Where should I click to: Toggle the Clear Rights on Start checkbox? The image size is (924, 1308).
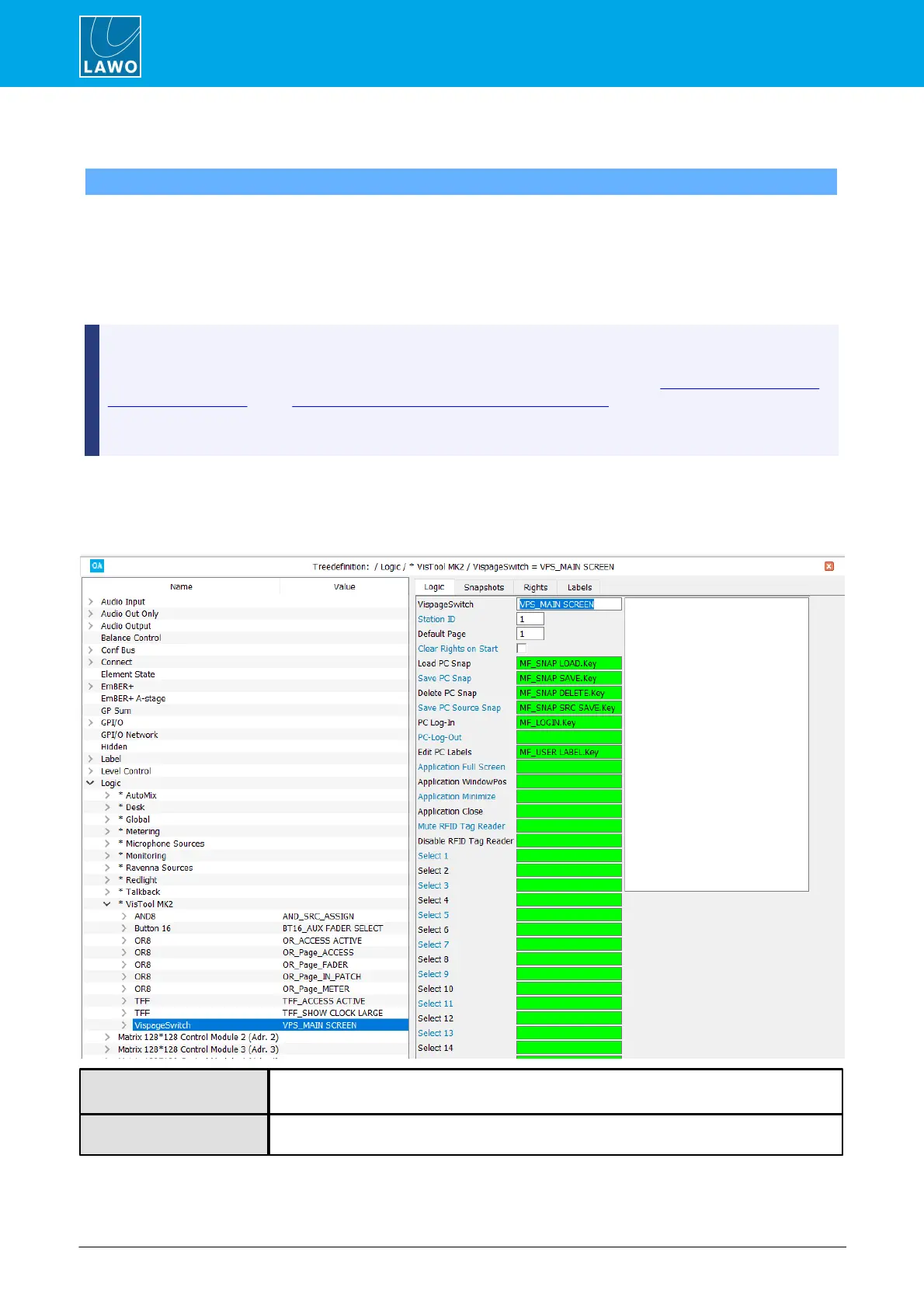522,649
